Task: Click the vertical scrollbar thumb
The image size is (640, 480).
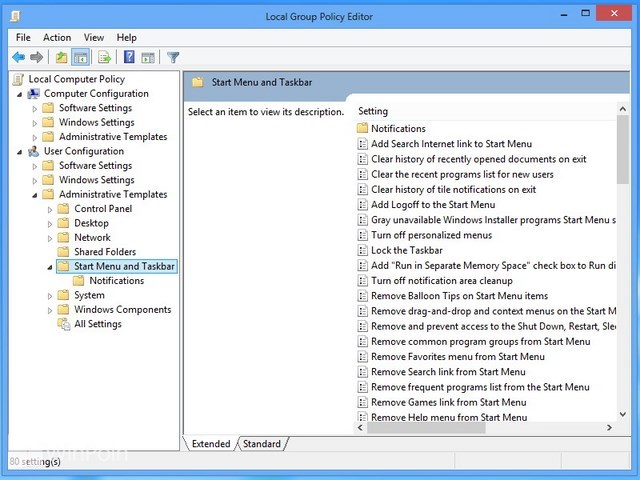Action: pos(622,149)
